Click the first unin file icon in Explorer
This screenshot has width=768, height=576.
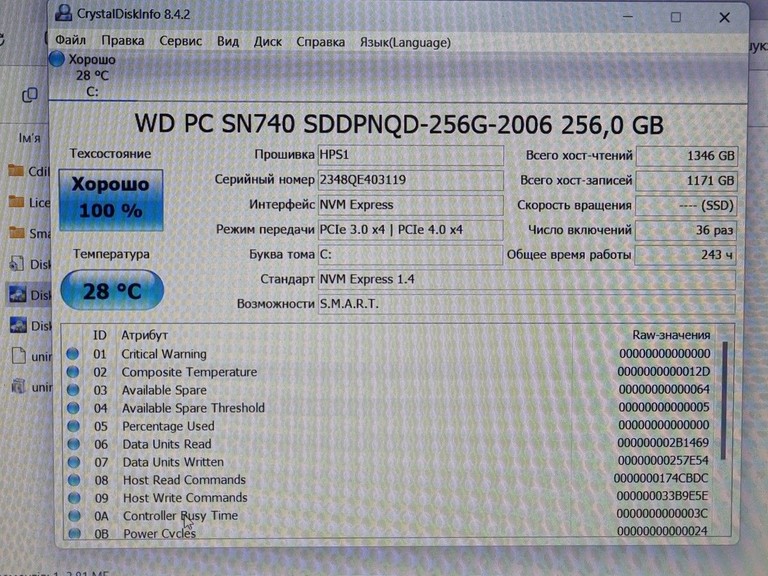19,356
